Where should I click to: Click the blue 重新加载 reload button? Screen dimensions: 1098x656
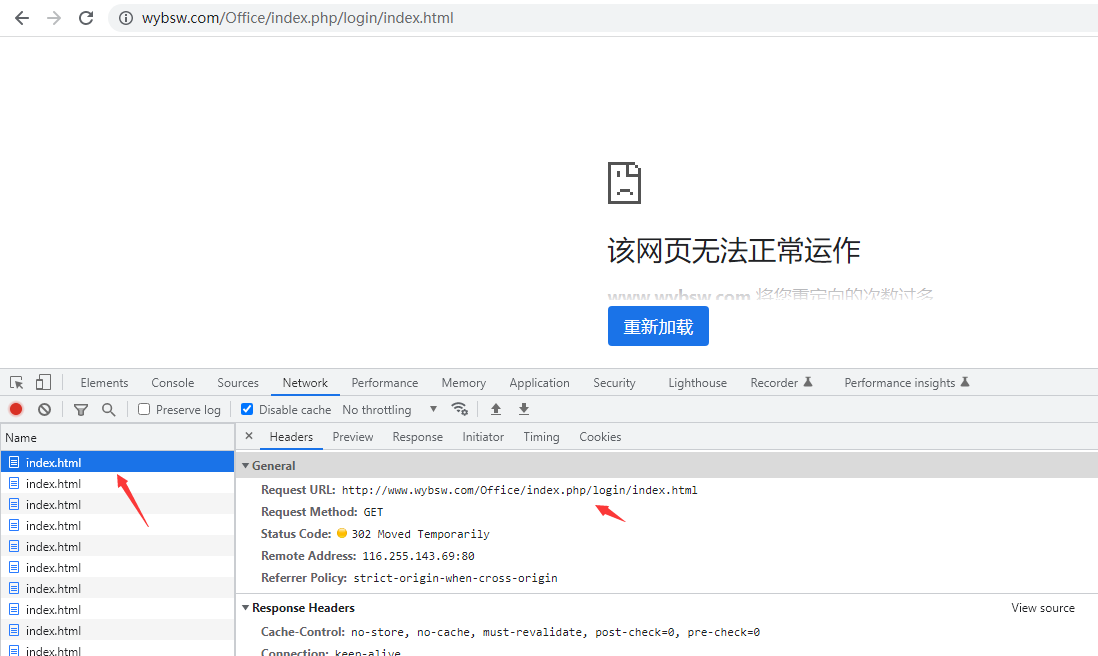point(658,327)
